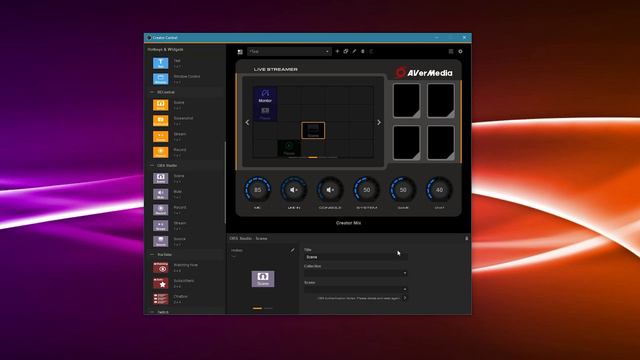Click the Title input field

356,257
